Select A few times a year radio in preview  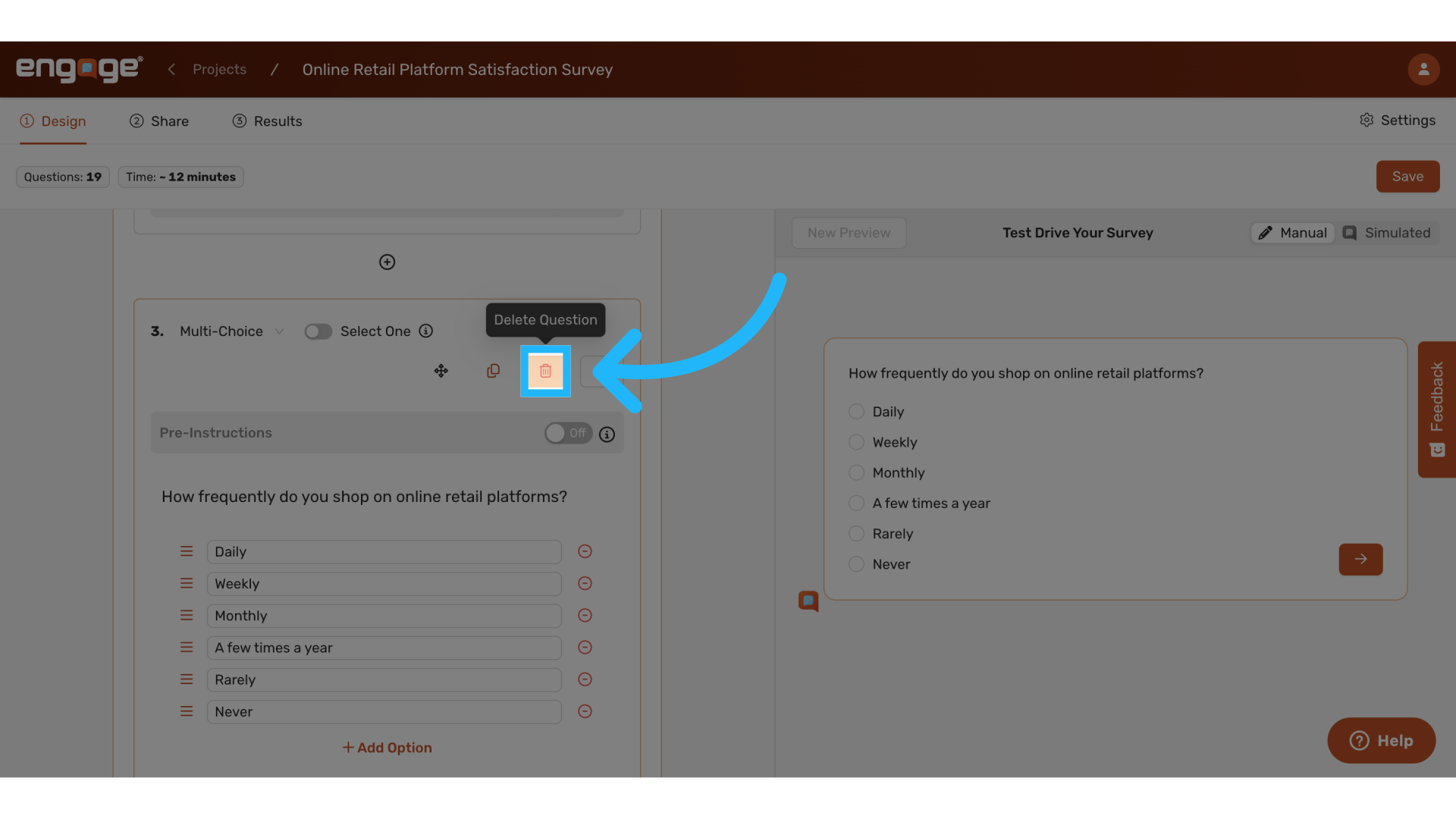click(856, 503)
